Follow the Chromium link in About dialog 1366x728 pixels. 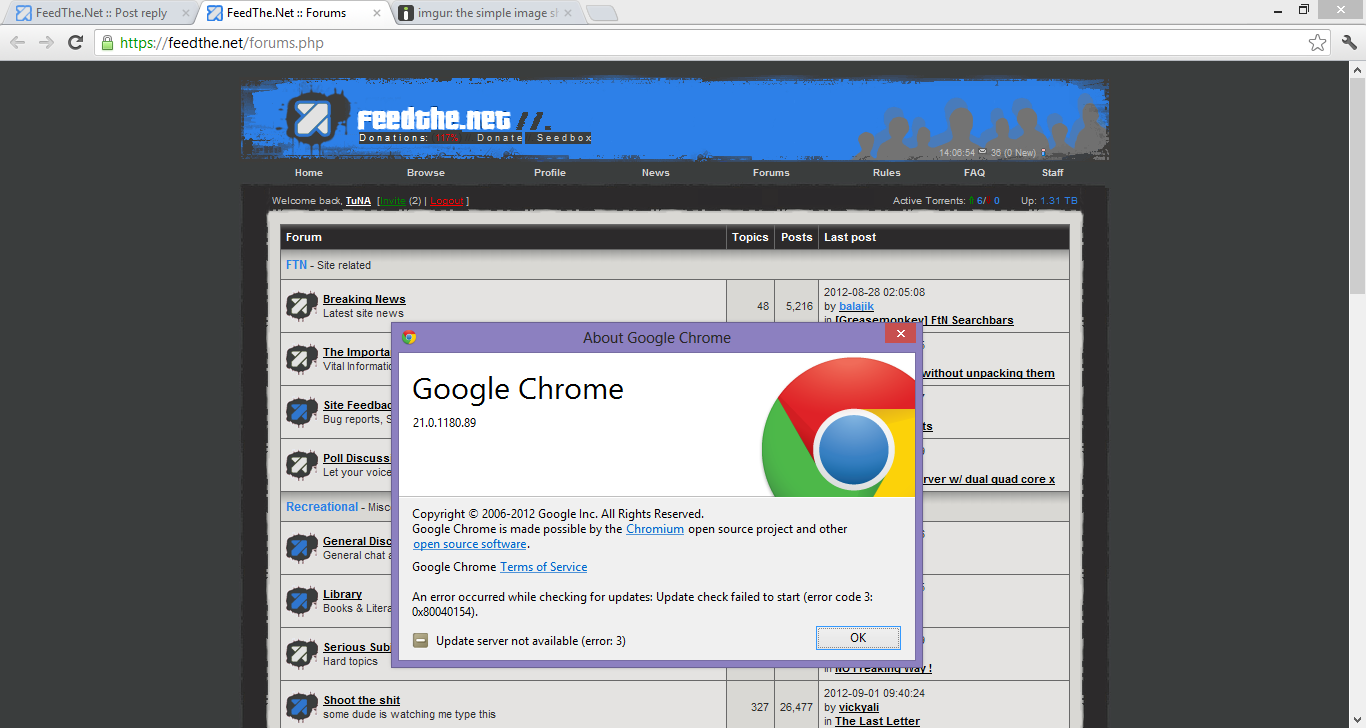point(655,529)
